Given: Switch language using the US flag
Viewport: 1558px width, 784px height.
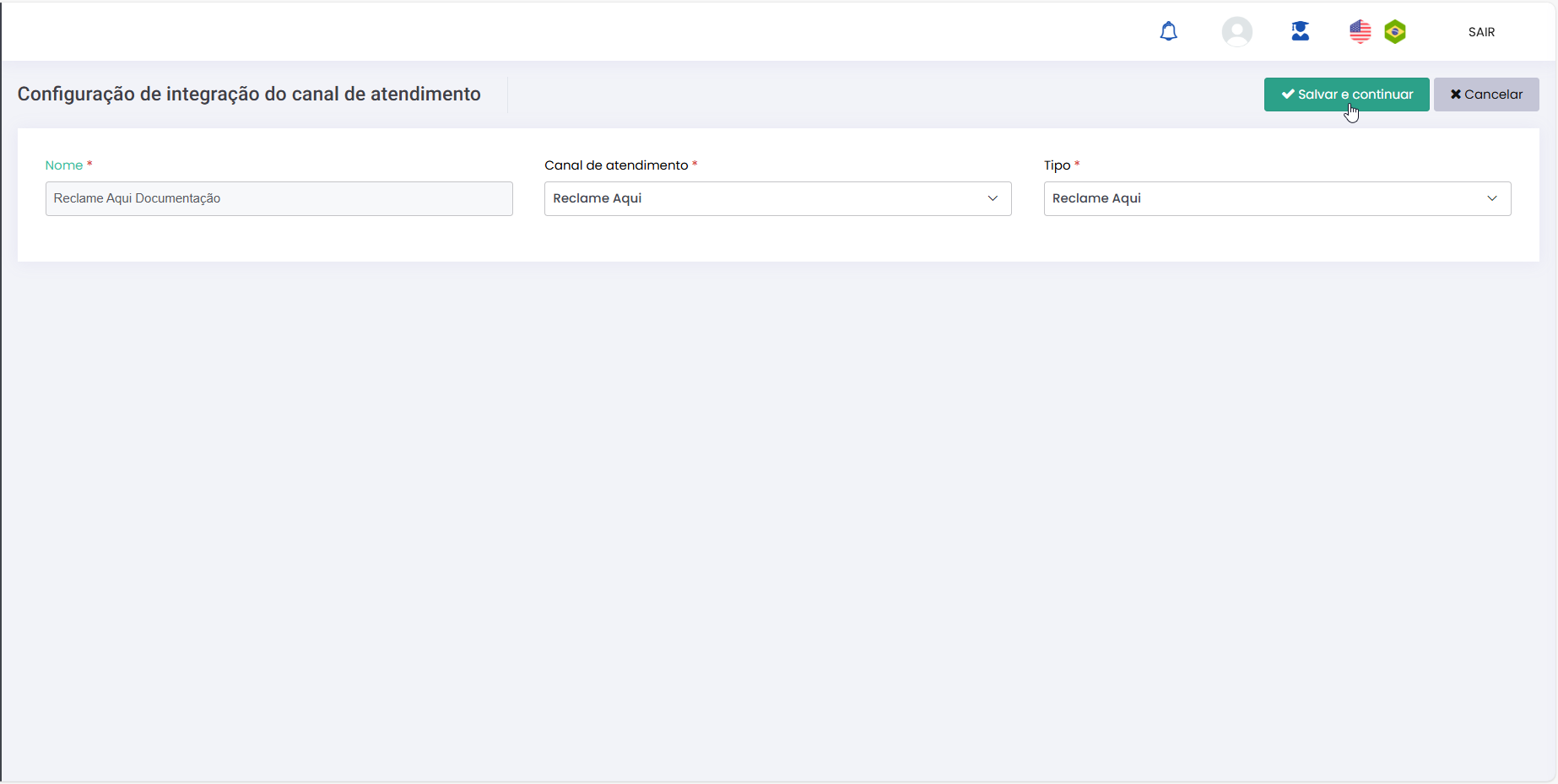Looking at the screenshot, I should [1360, 32].
